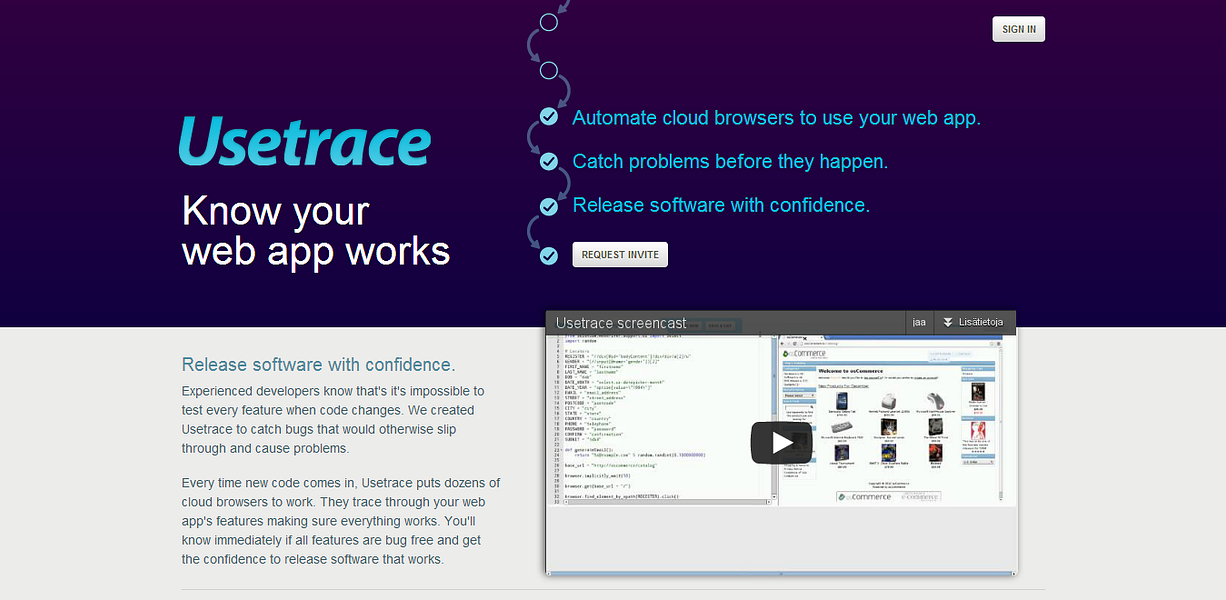Screen dimensions: 1226x600
Task: Click the code editor area in video thumbnail
Action: point(662,420)
